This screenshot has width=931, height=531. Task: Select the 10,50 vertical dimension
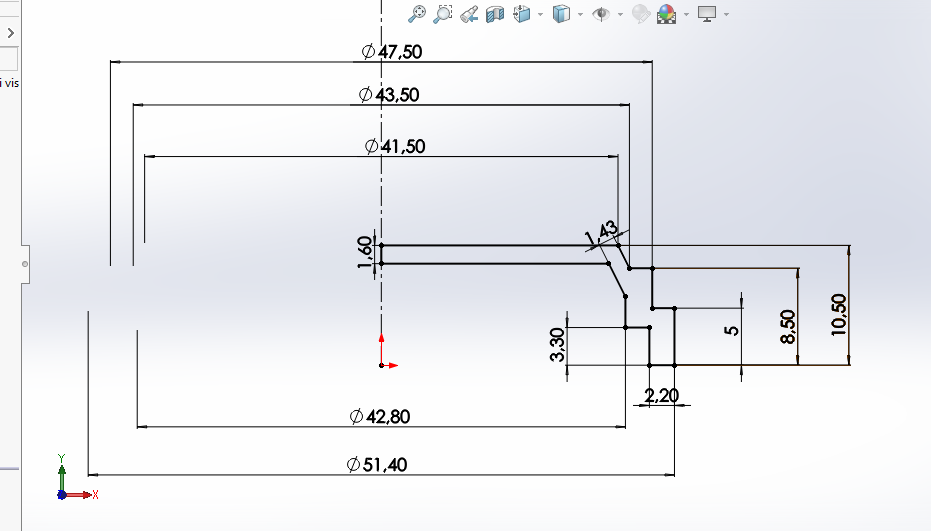[x=839, y=315]
